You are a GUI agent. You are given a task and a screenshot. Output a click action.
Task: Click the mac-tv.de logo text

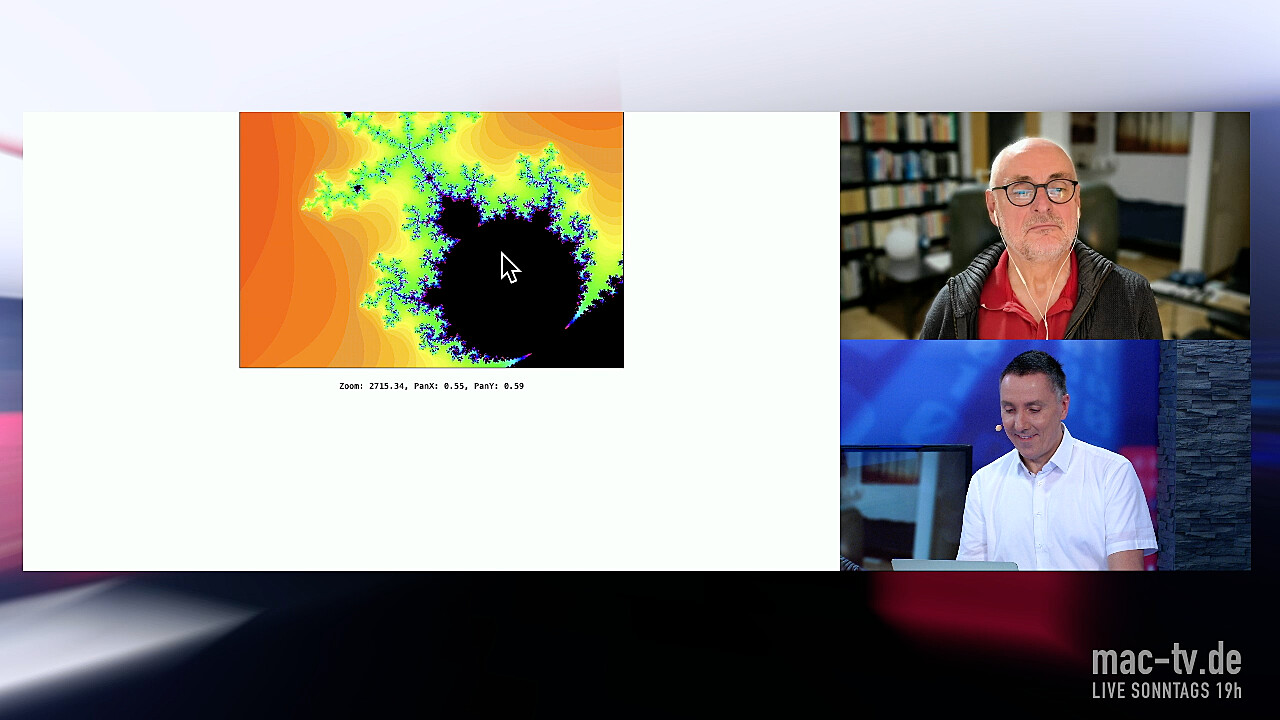(x=1166, y=660)
